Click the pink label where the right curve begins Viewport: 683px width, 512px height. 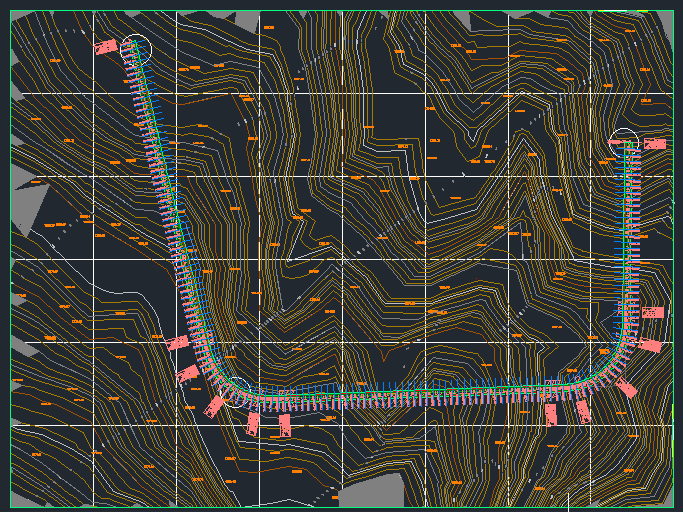(x=648, y=346)
